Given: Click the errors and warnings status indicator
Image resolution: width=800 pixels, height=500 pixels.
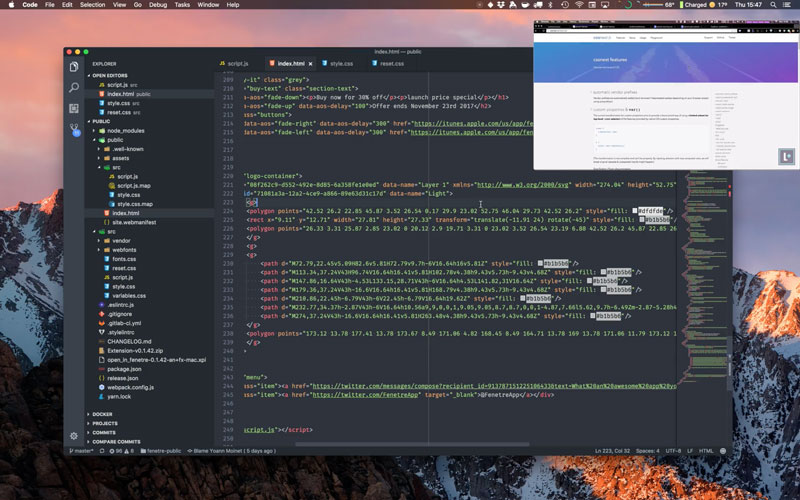Looking at the screenshot, I should pyautogui.click(x=121, y=451).
